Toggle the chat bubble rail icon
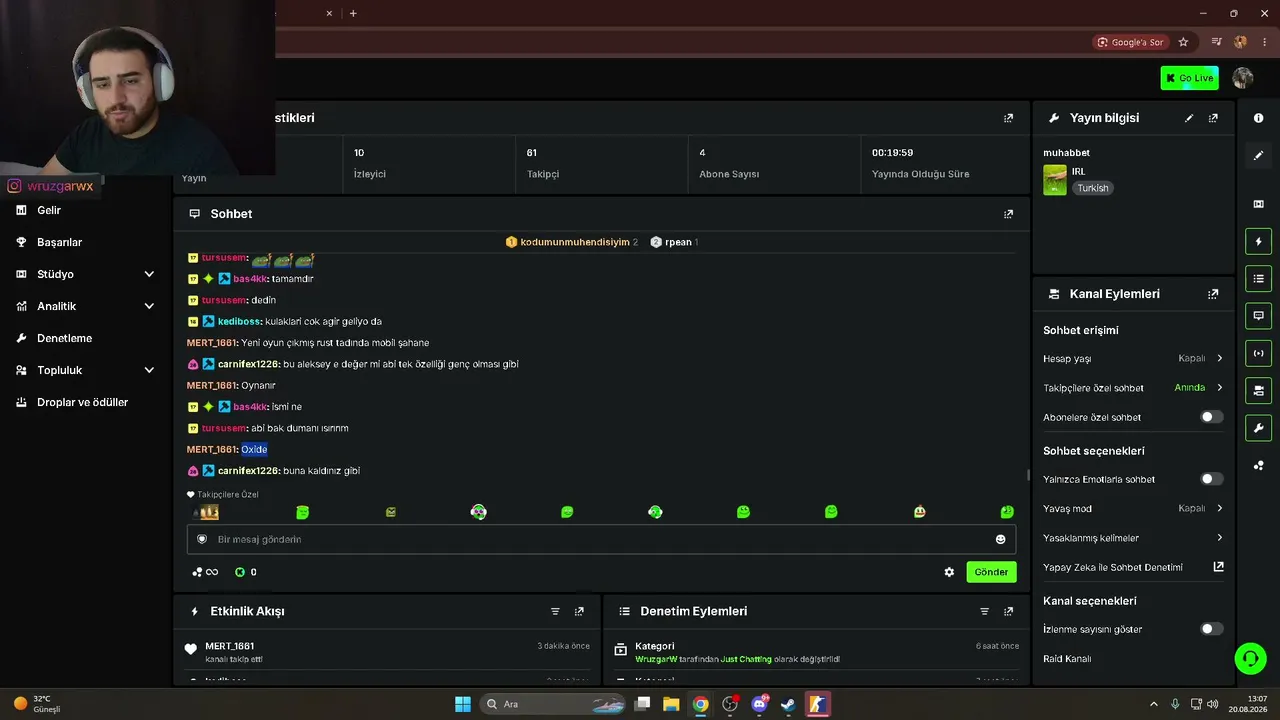 pyautogui.click(x=1258, y=315)
